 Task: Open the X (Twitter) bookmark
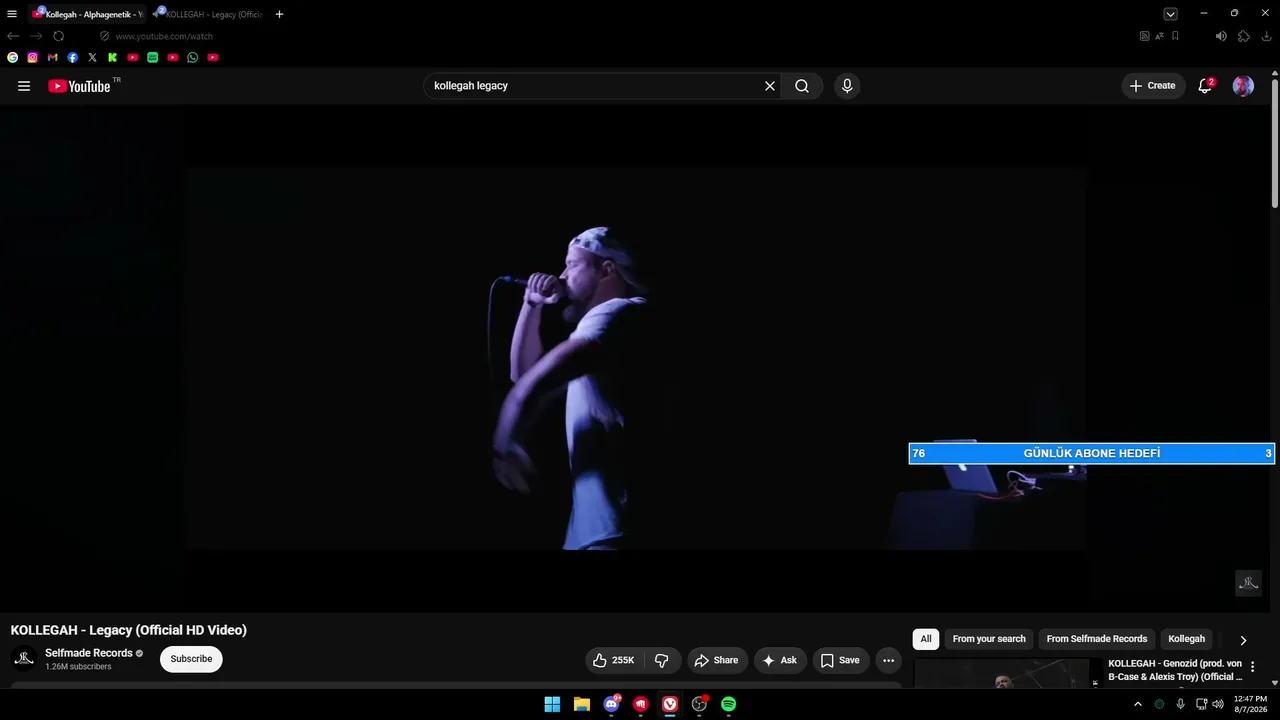93,58
